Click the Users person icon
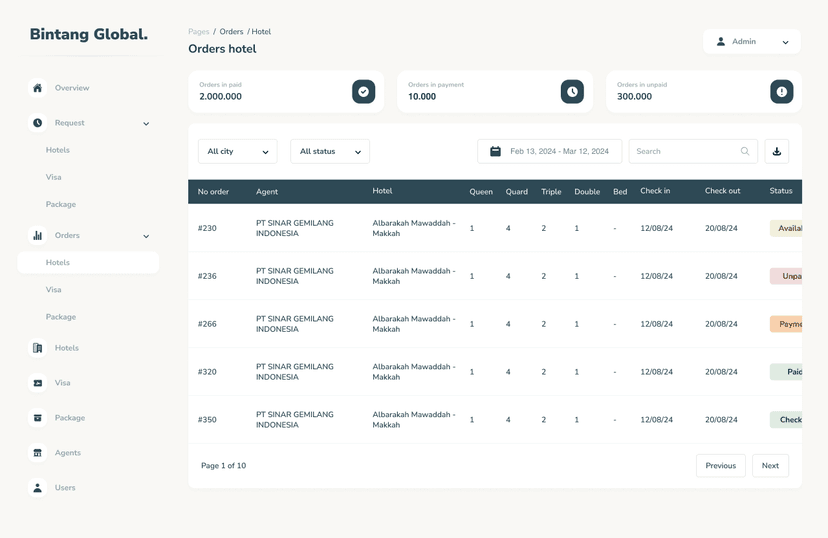Image resolution: width=828 pixels, height=538 pixels. tap(37, 487)
